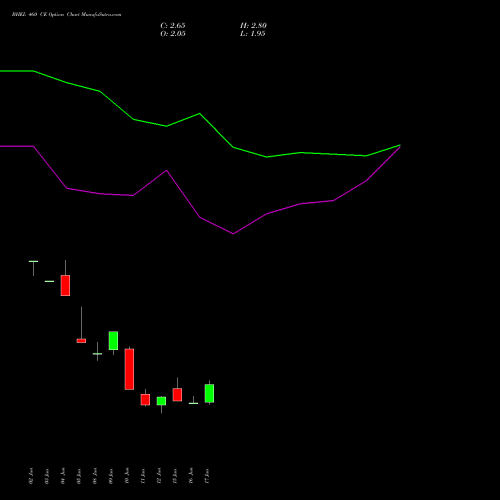The width and height of the screenshot is (500, 500).
Task: Click the low value L: 1.95
Action: click(253, 34)
